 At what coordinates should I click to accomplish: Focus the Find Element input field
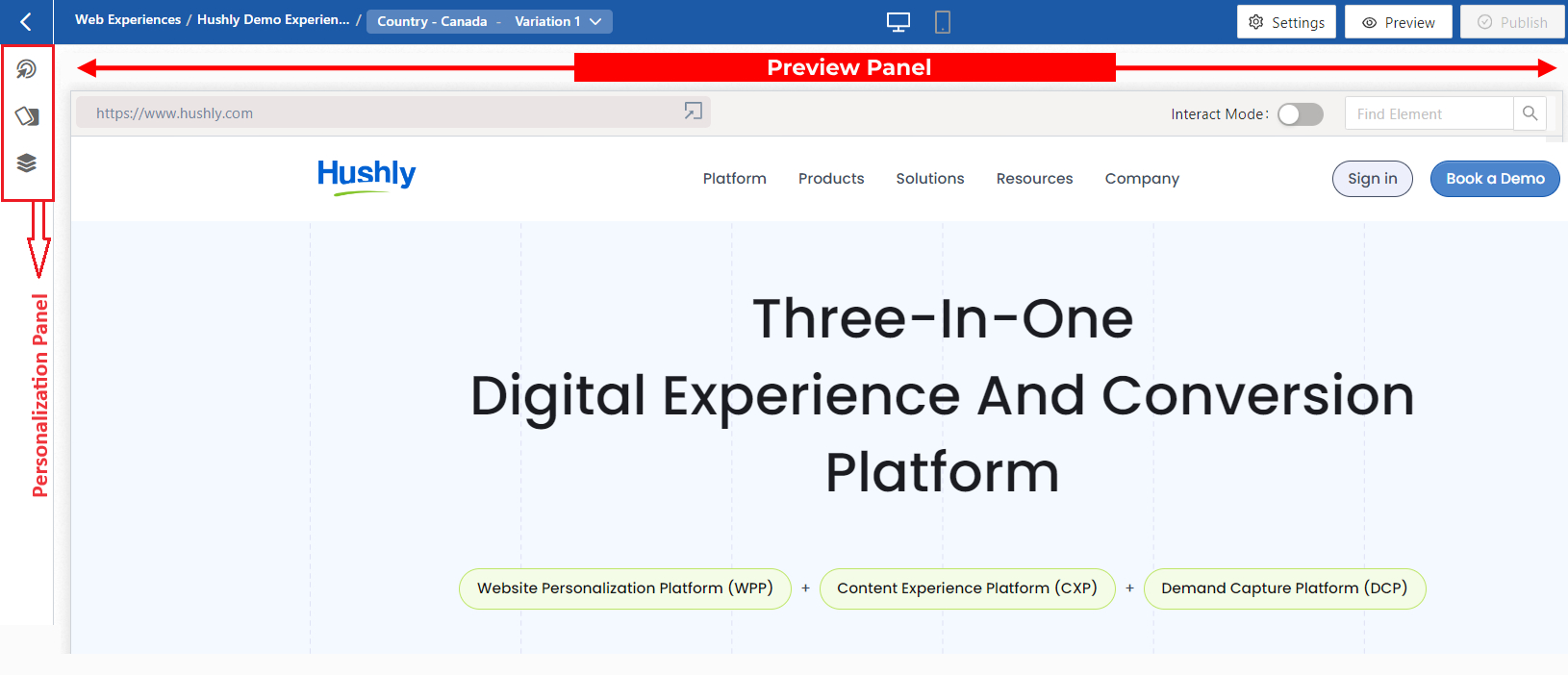coord(1429,113)
